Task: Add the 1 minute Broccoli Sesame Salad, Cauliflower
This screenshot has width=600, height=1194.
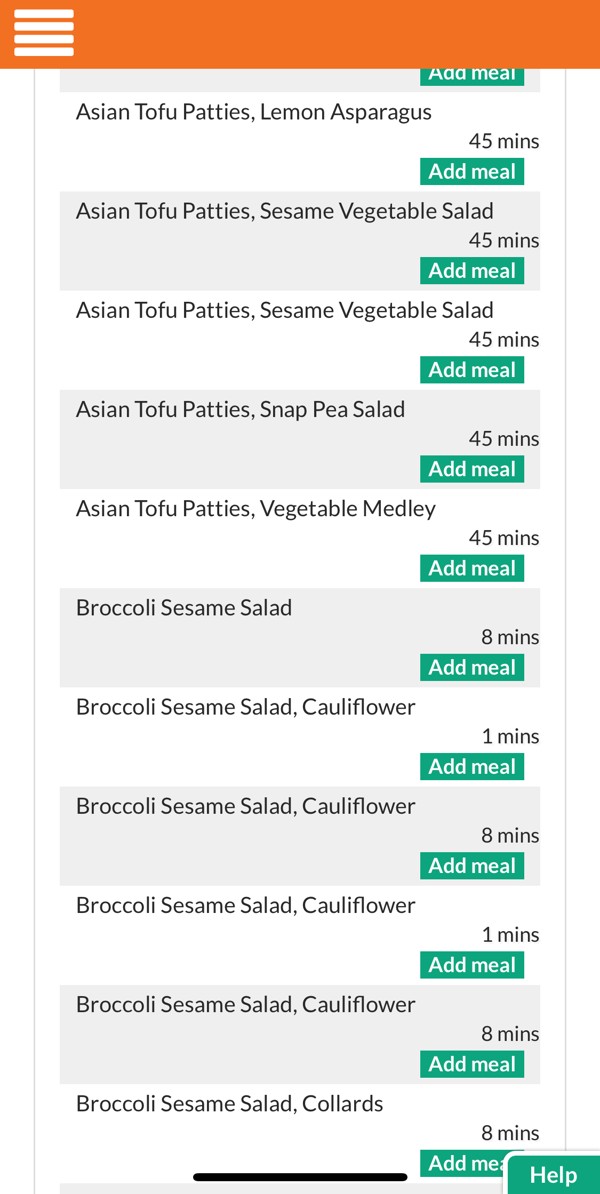Action: (x=471, y=766)
